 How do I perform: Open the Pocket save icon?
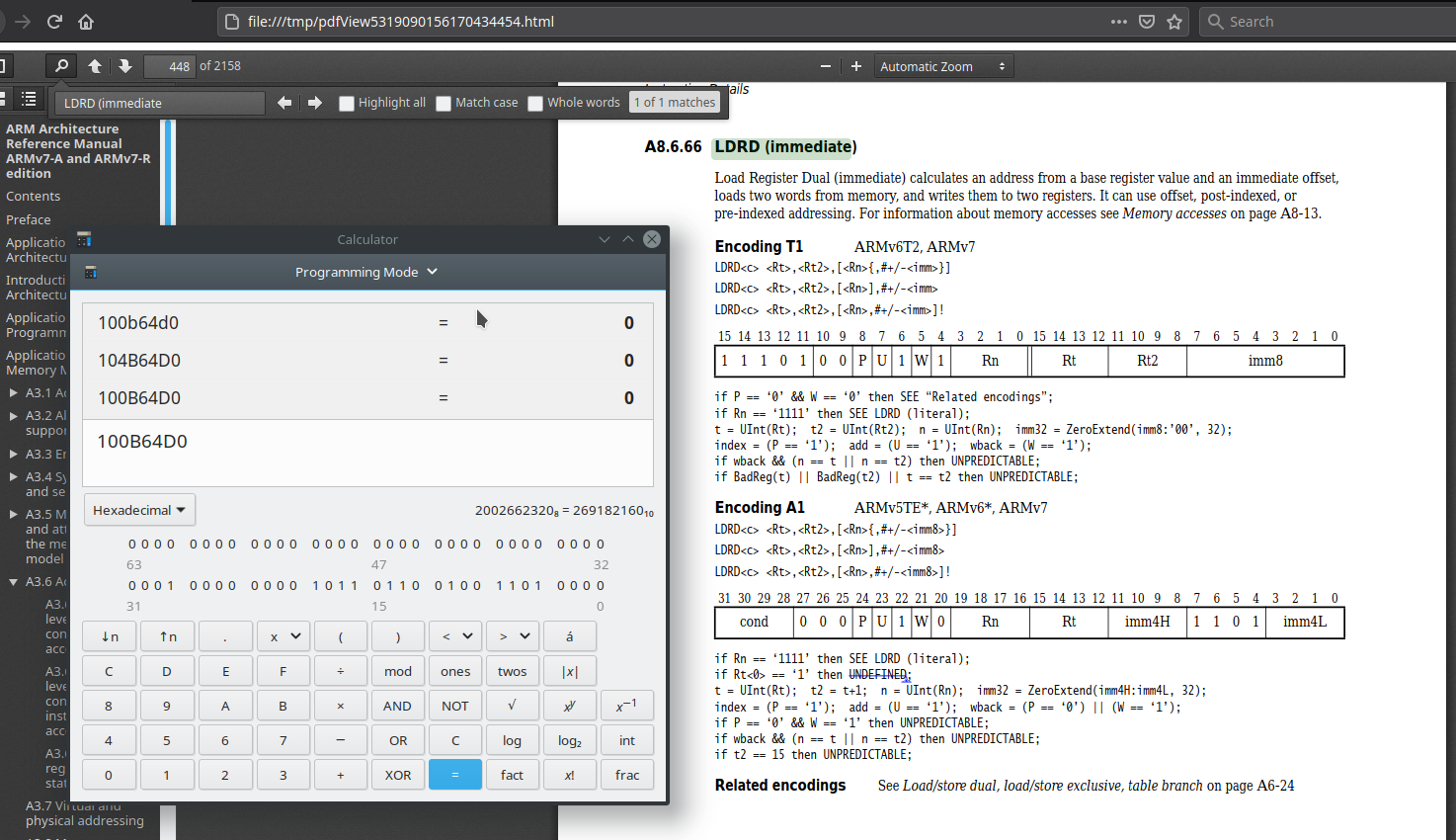[1147, 21]
